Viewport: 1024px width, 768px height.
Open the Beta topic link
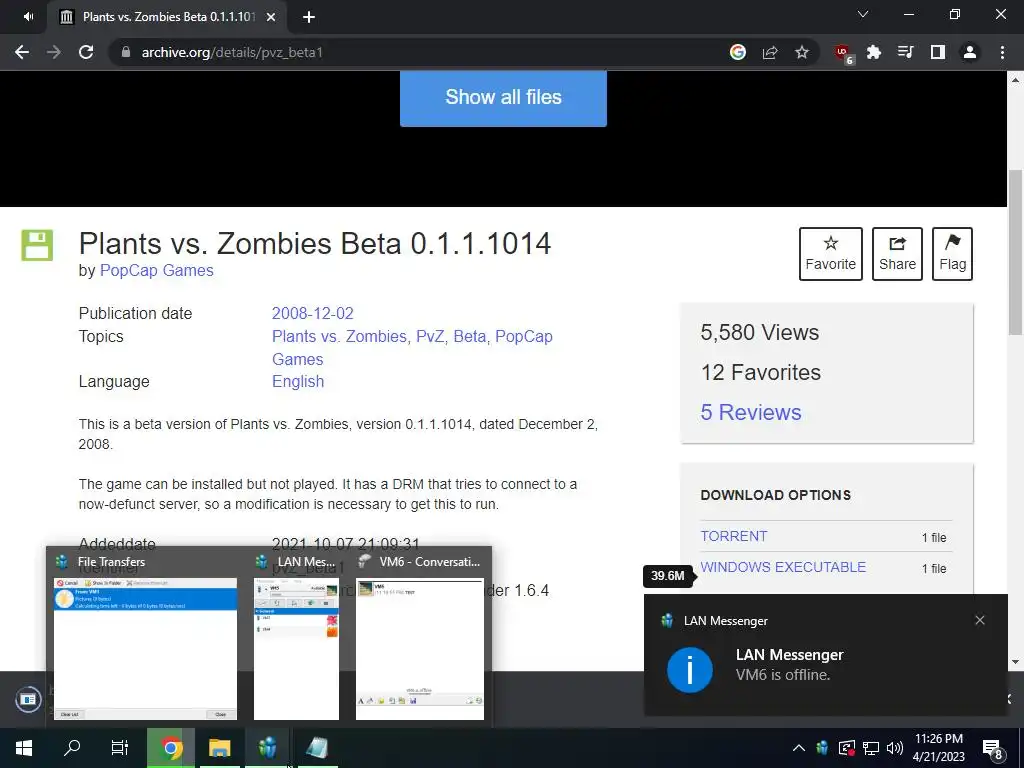pos(470,336)
